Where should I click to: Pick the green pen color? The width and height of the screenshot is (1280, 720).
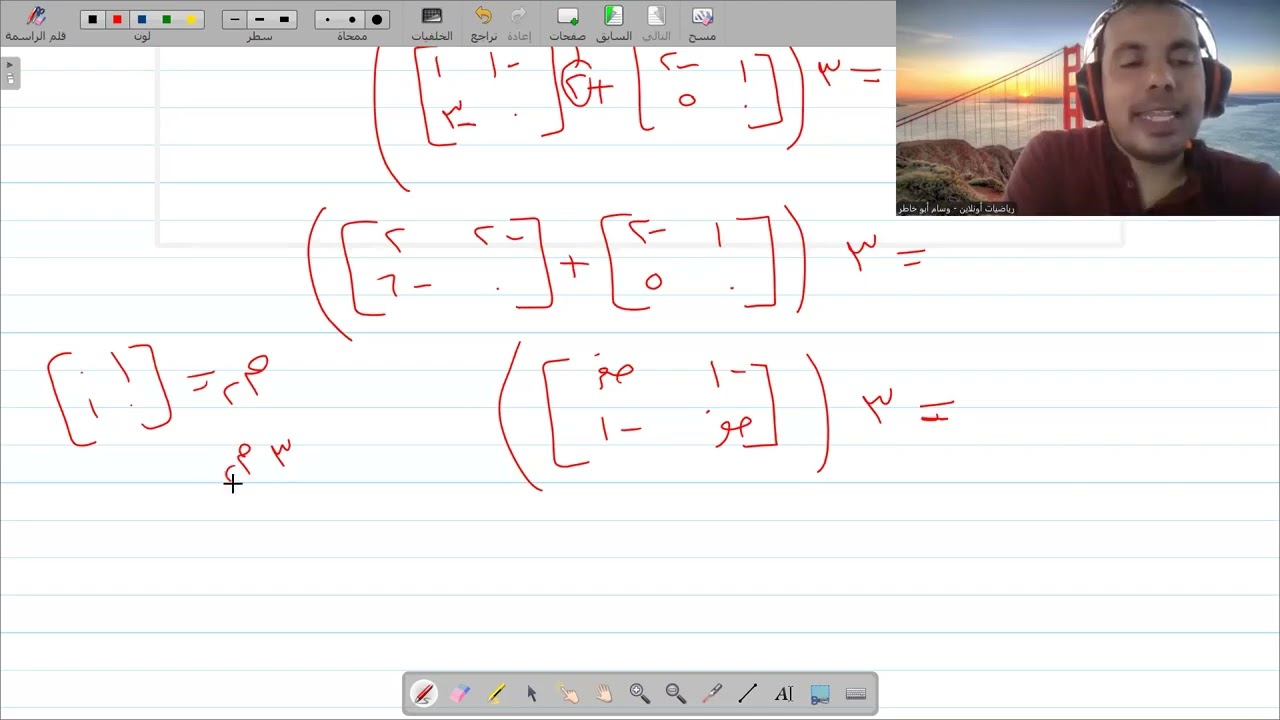click(x=166, y=19)
